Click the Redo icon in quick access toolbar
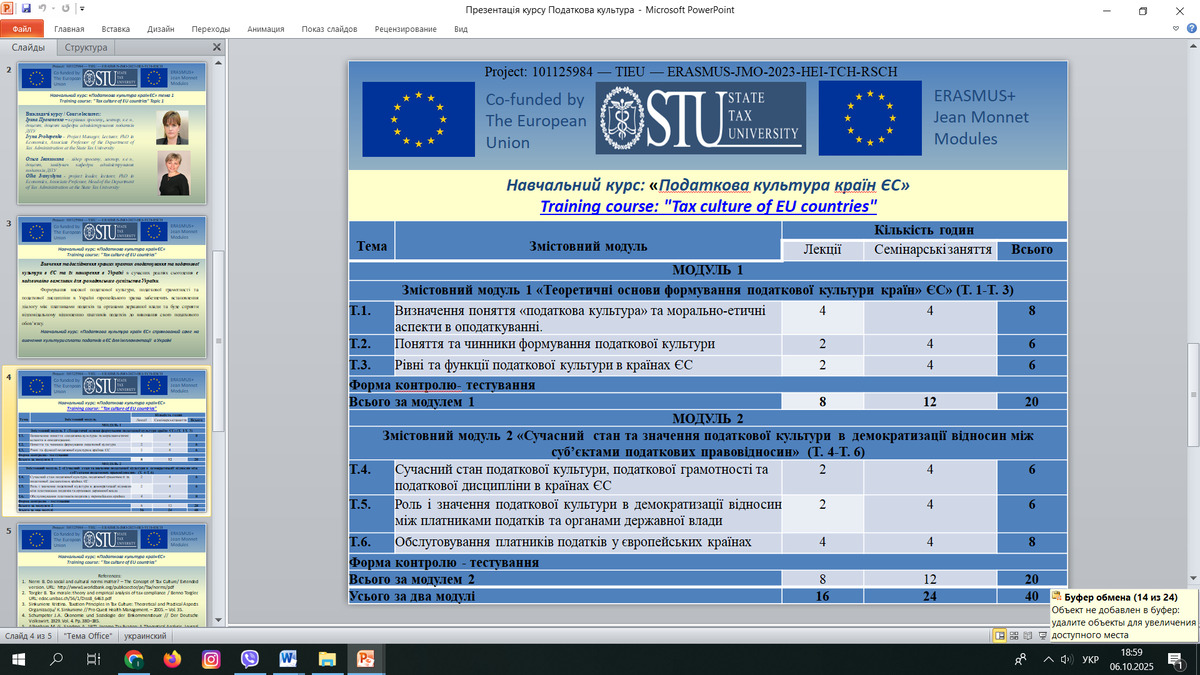This screenshot has width=1200, height=675. 65,9
